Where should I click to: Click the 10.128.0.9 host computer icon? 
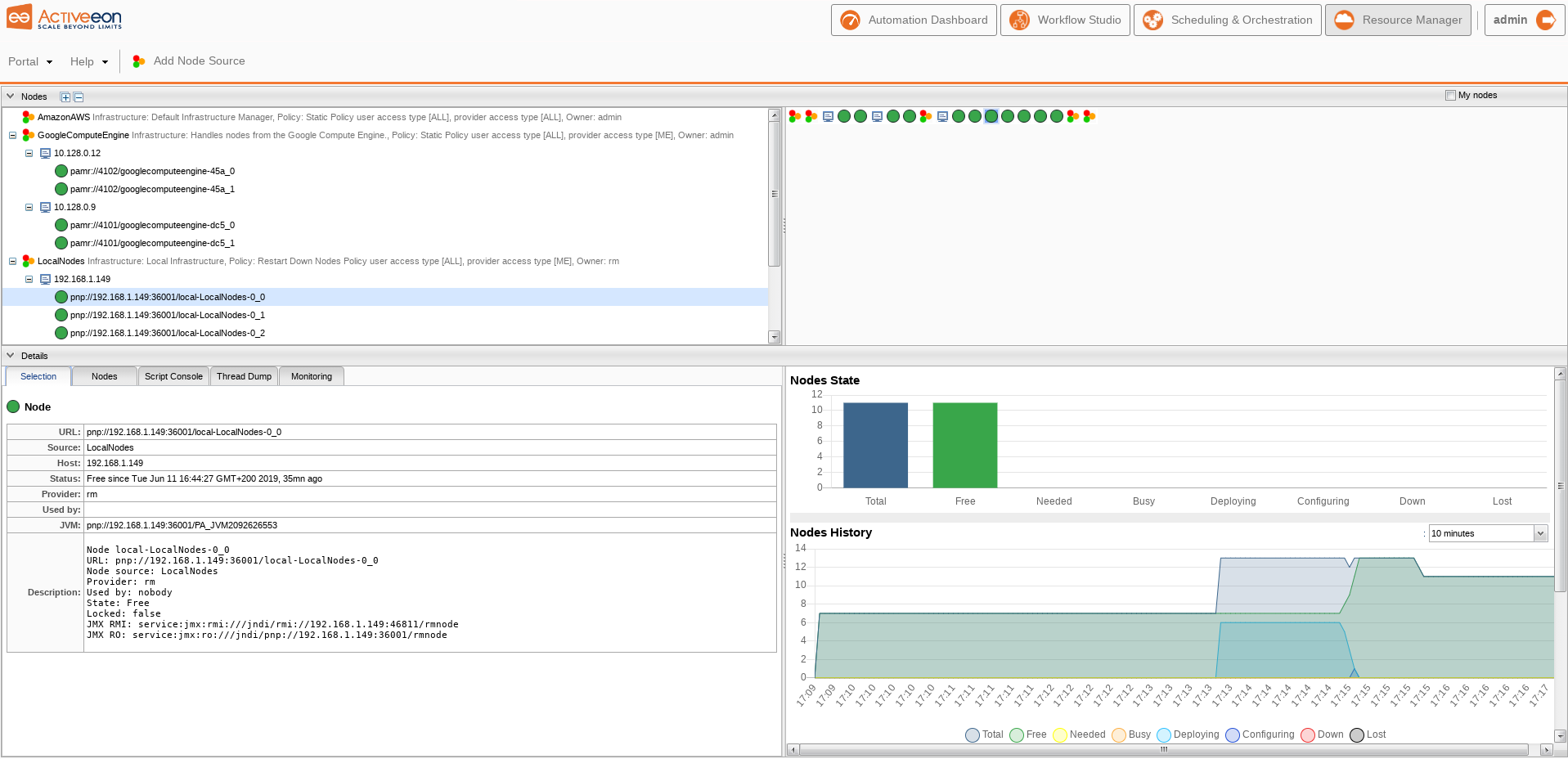tap(45, 207)
